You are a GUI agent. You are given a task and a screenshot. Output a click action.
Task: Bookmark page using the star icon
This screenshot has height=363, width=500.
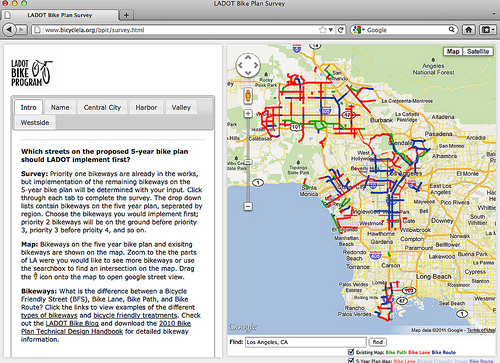tap(322, 30)
